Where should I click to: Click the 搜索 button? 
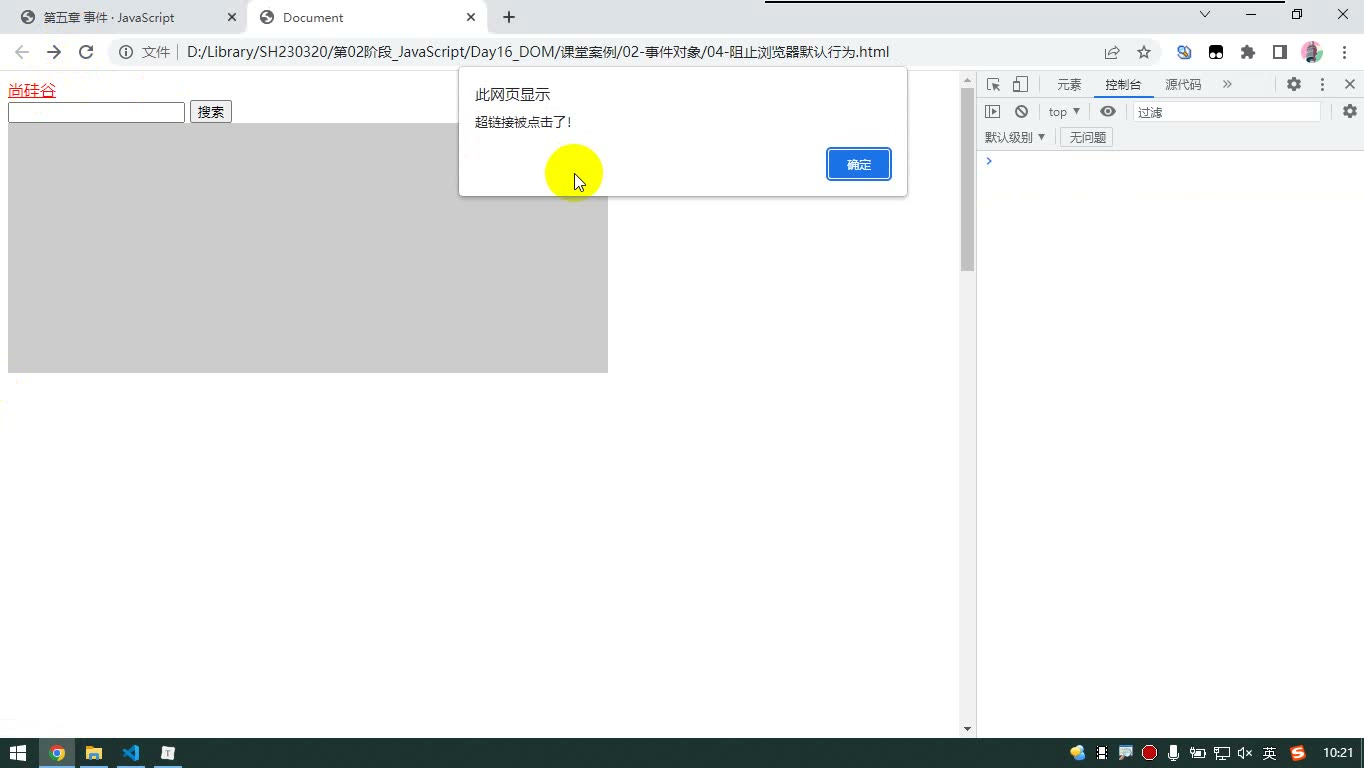tap(211, 112)
